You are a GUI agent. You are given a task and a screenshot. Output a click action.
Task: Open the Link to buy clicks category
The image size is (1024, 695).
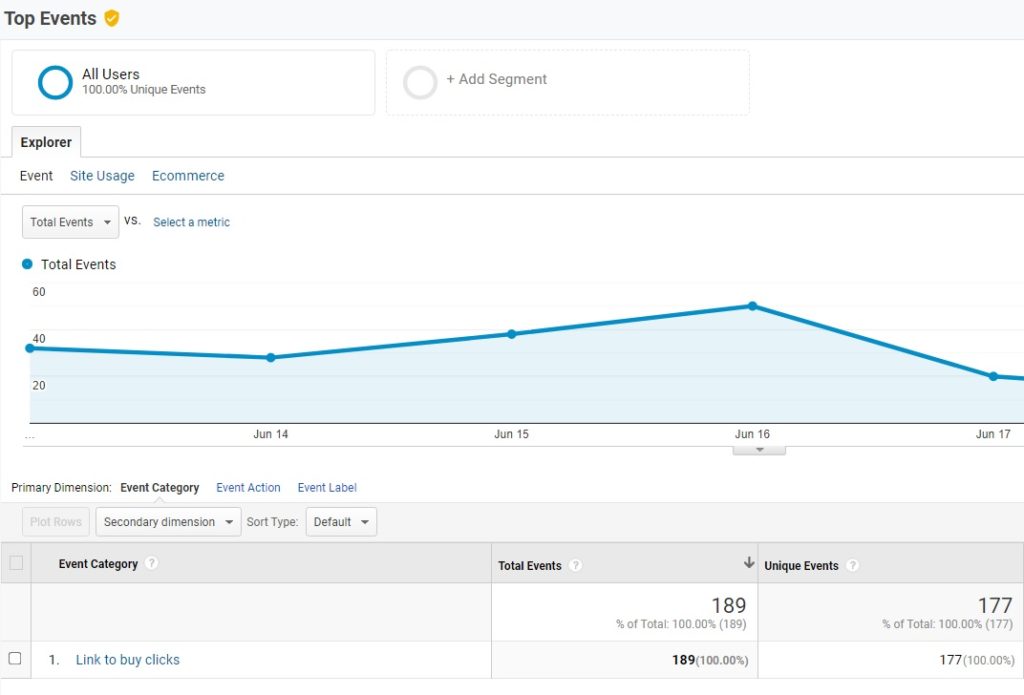(x=128, y=660)
